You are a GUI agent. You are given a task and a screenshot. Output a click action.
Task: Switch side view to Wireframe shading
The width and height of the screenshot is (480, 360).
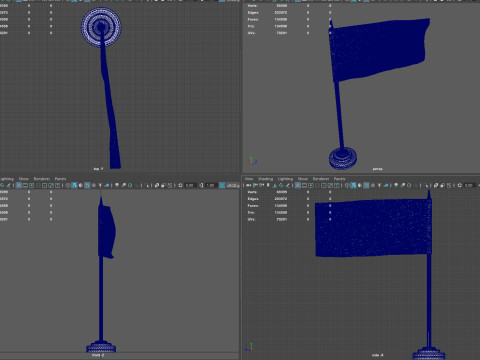[347, 185]
